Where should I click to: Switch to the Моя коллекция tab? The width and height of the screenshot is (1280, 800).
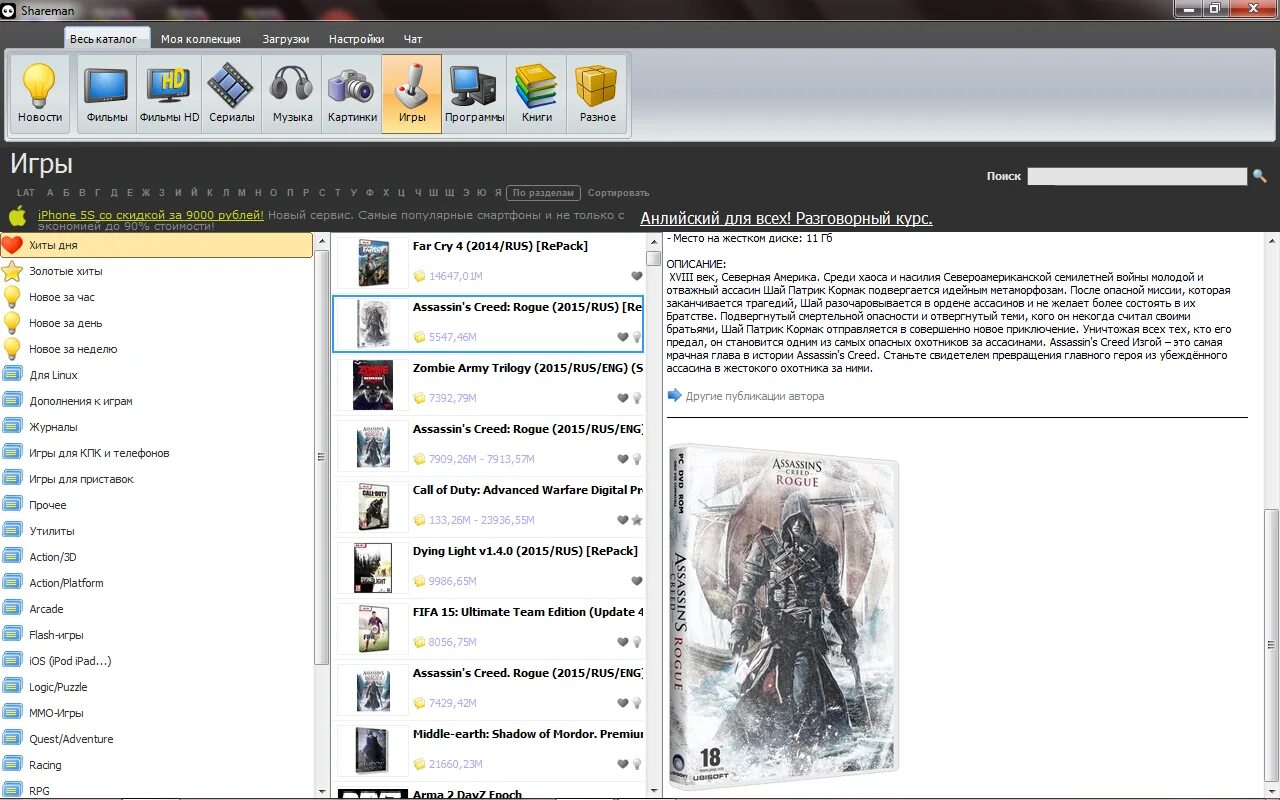pyautogui.click(x=201, y=39)
